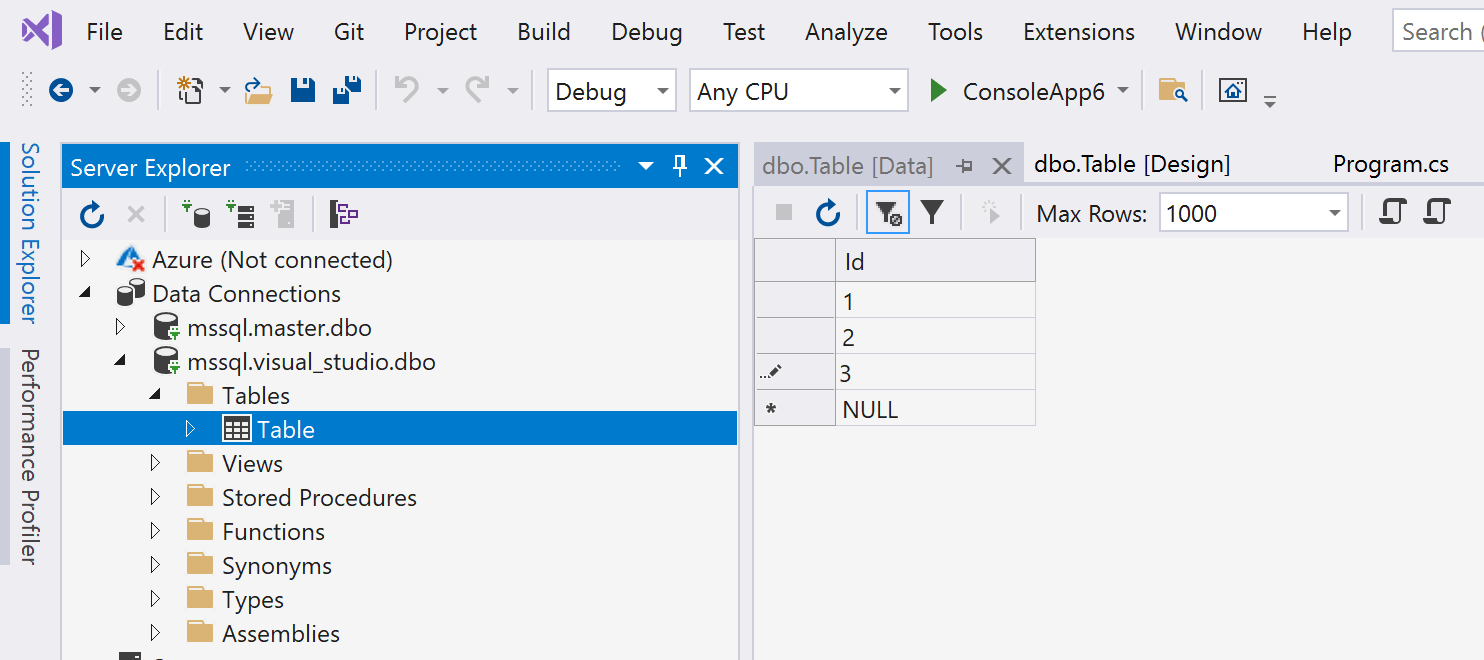The image size is (1484, 660).
Task: Click the Connect to Server icon
Action: click(240, 213)
